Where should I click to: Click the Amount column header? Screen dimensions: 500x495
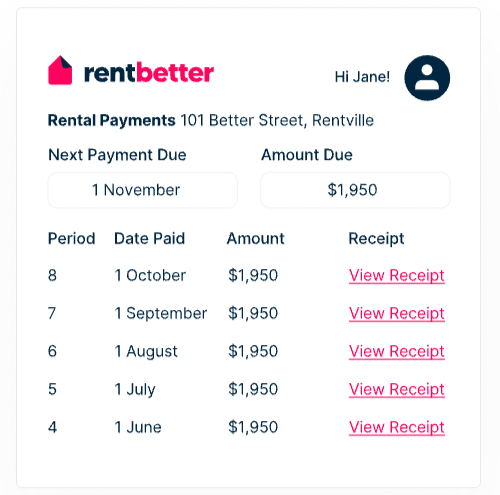coord(256,239)
